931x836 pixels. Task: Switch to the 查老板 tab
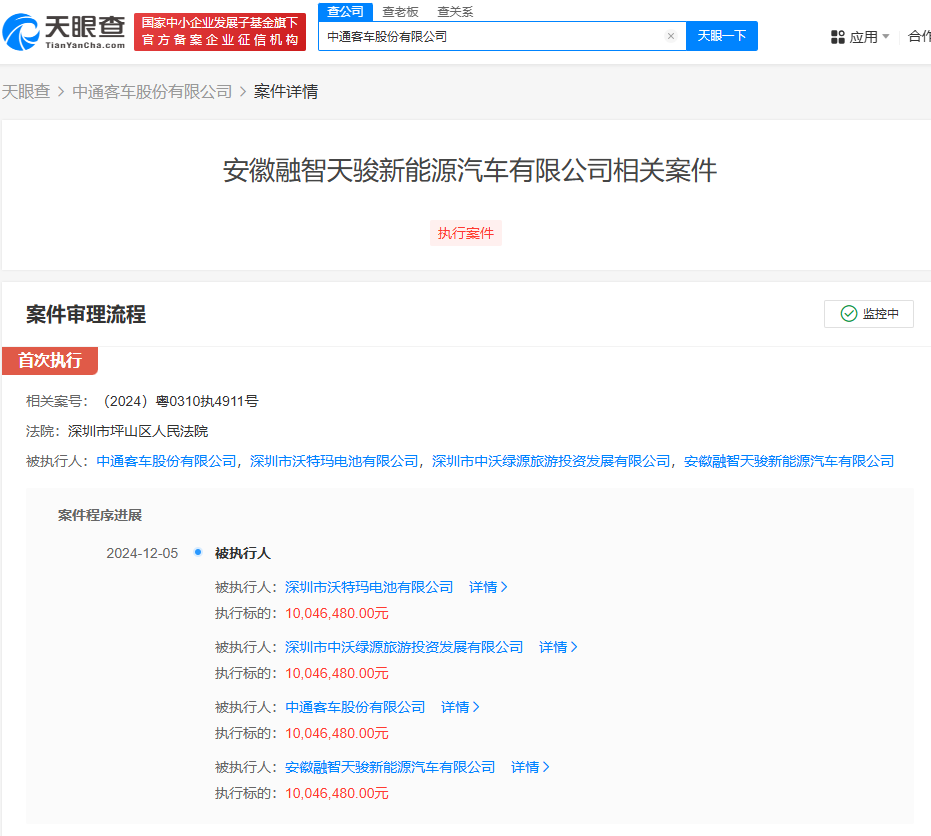click(400, 12)
